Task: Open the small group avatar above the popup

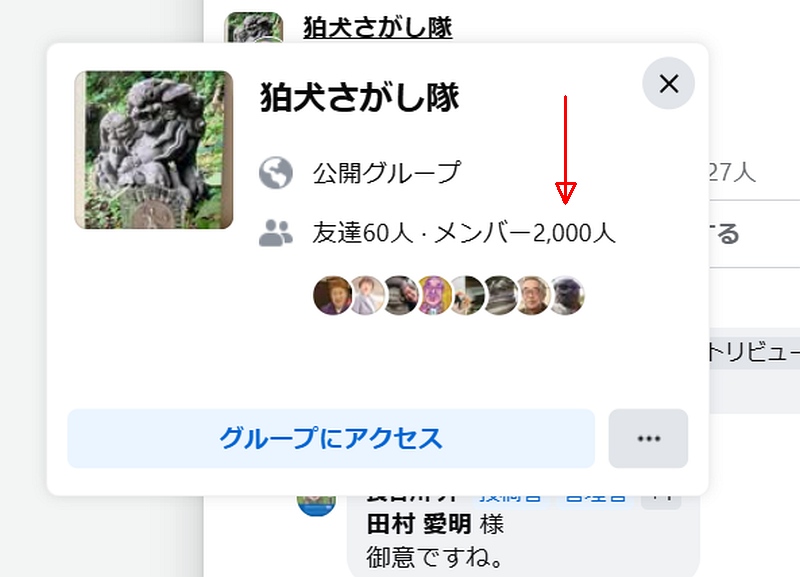Action: click(x=254, y=28)
